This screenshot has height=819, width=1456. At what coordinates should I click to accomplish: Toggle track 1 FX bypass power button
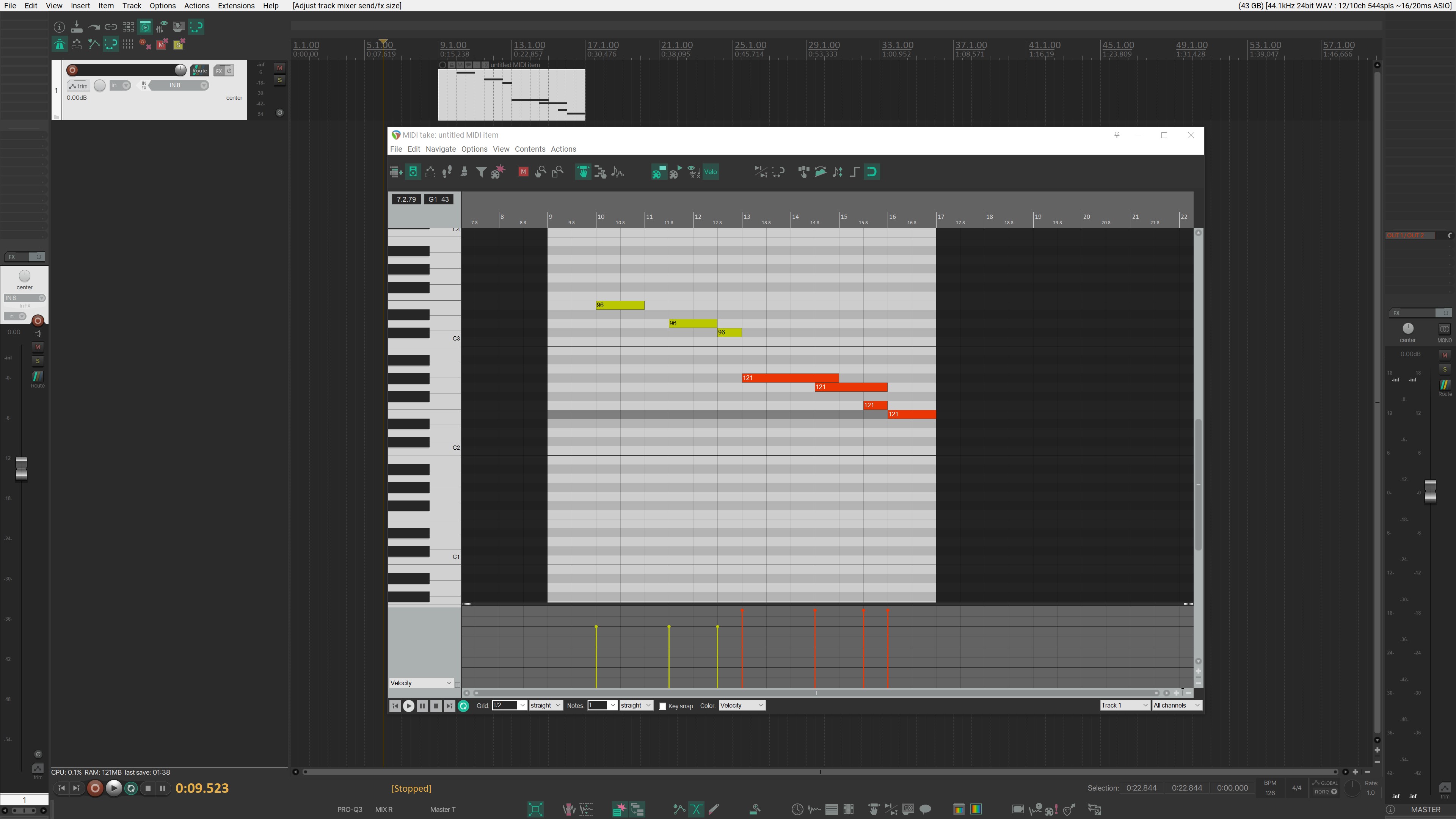click(x=229, y=71)
